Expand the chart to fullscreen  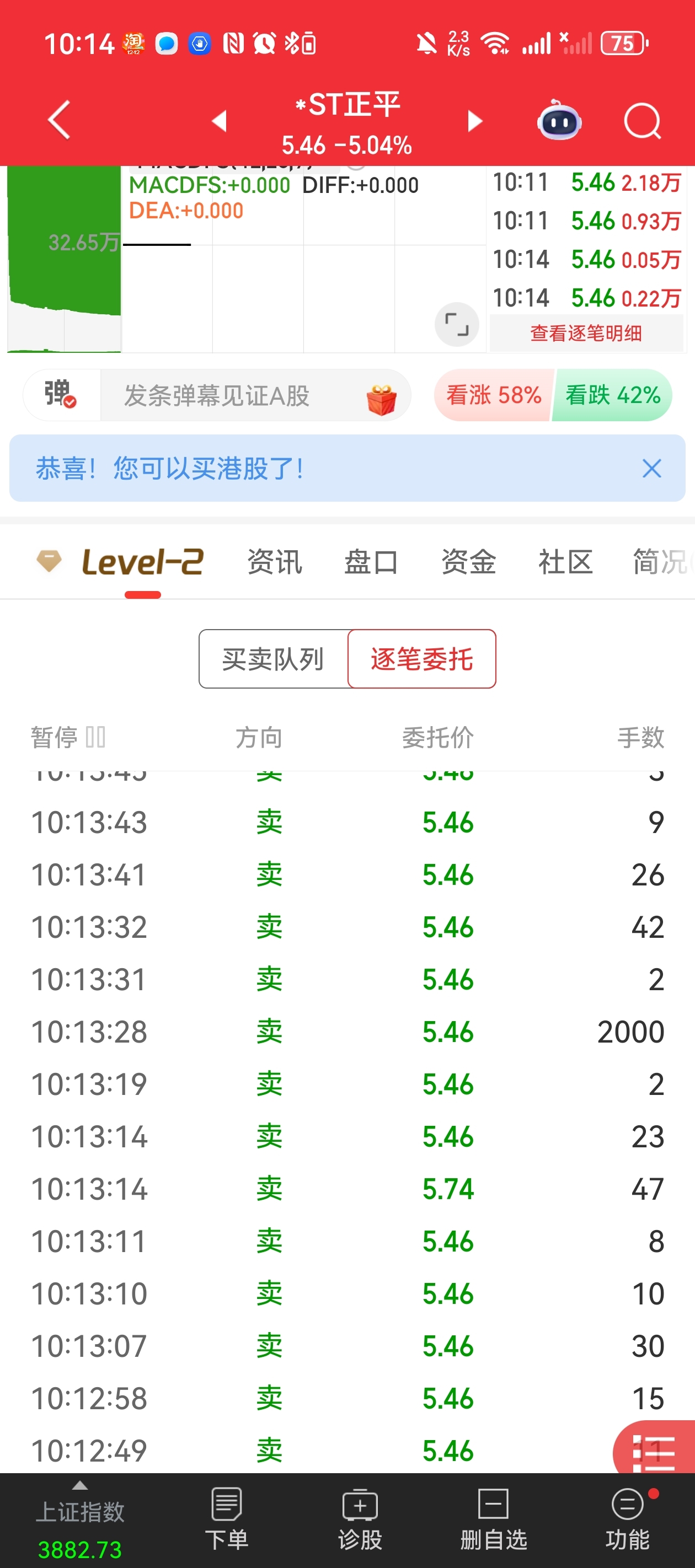[456, 324]
